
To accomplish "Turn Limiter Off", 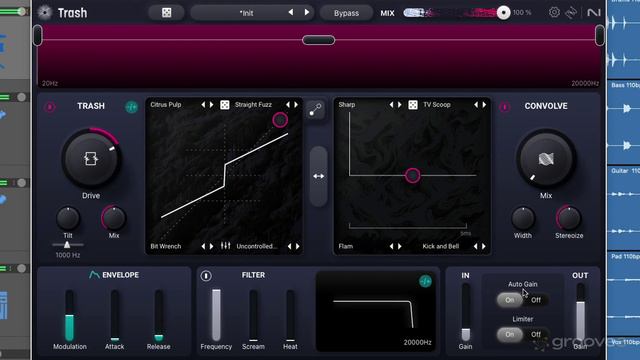I will 536,335.
